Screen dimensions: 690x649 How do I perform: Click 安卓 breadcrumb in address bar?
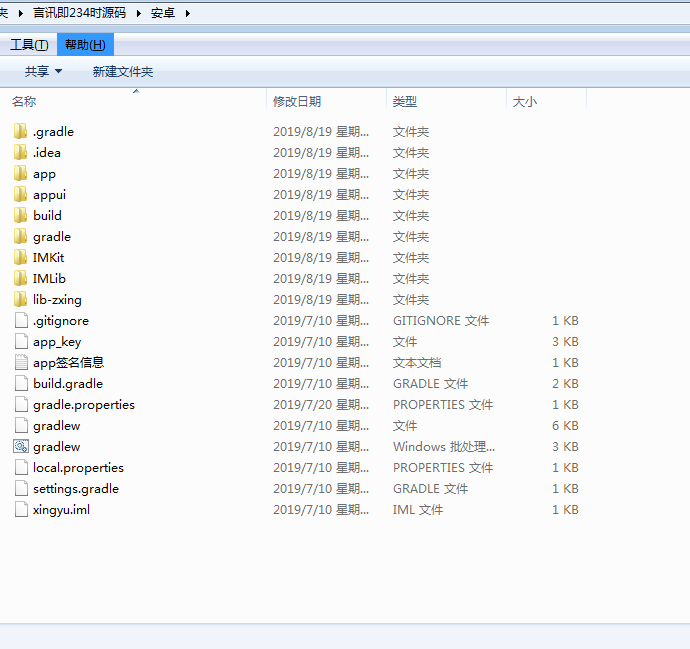(163, 13)
